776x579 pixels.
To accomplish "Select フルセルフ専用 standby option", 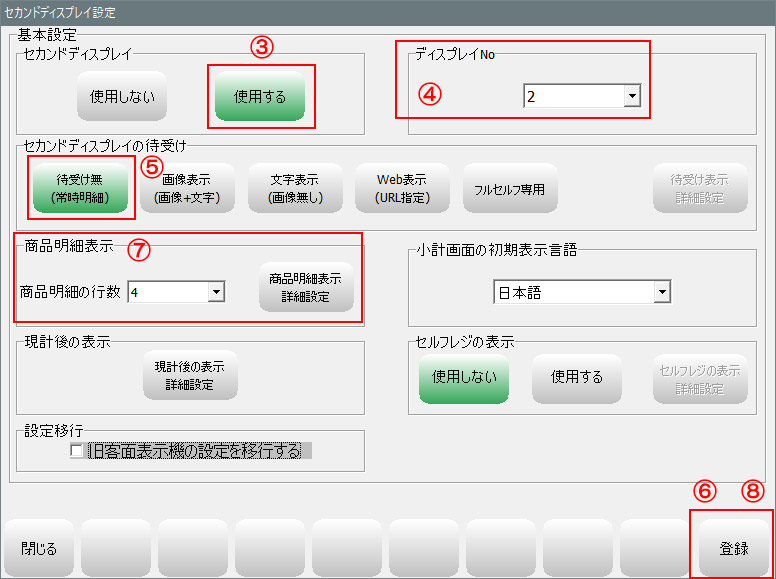I will 510,188.
